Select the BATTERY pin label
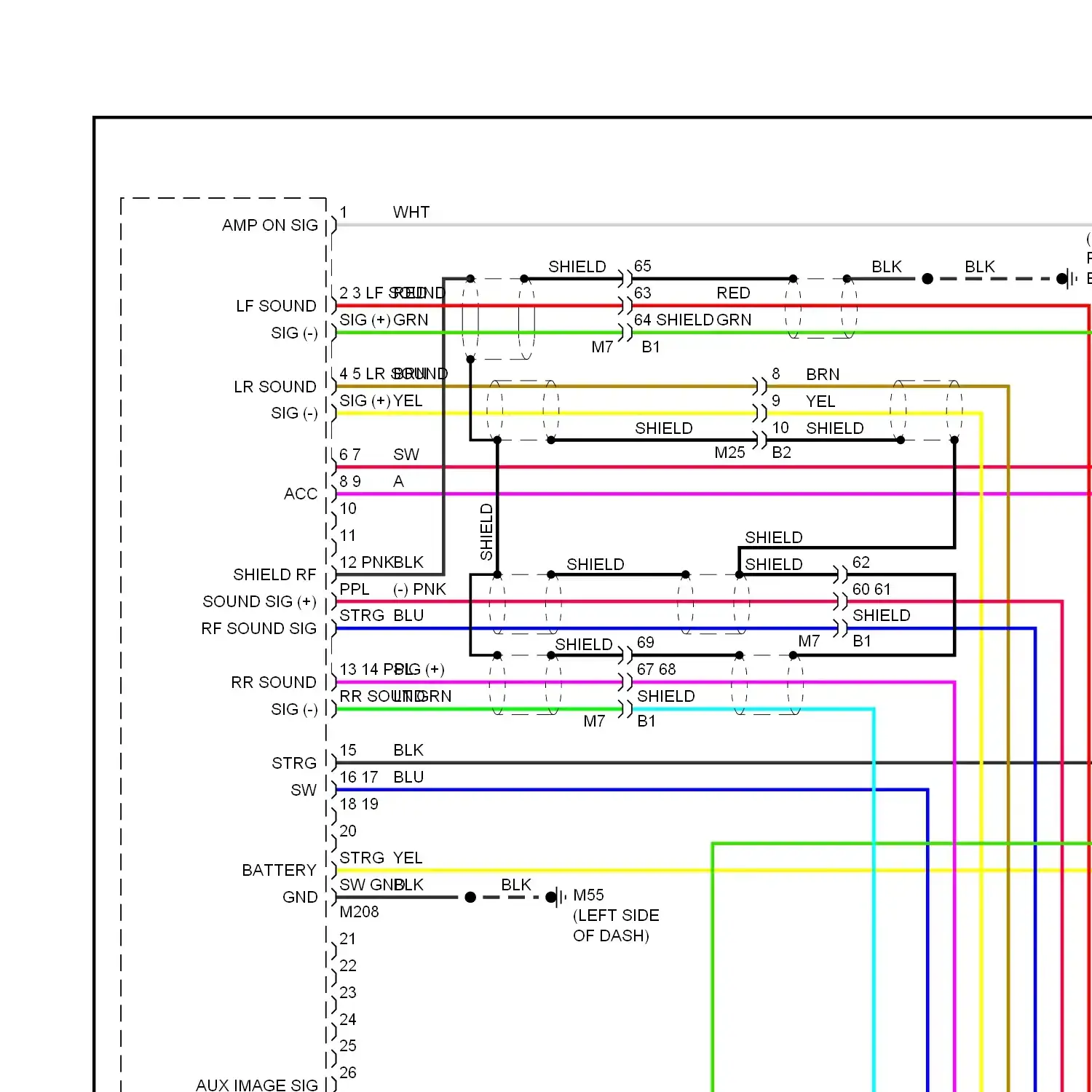Viewport: 1092px width, 1092px height. (x=279, y=871)
